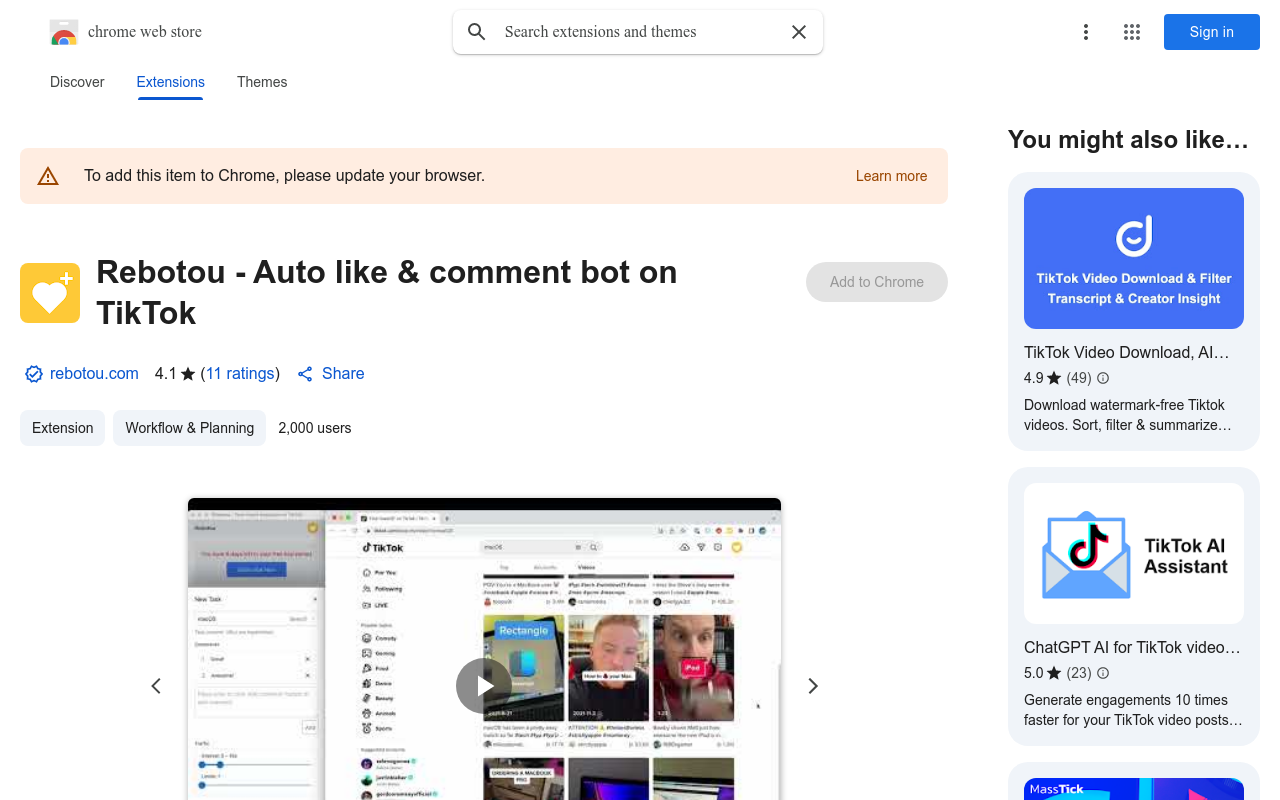Play the Rebotou preview video

(484, 686)
